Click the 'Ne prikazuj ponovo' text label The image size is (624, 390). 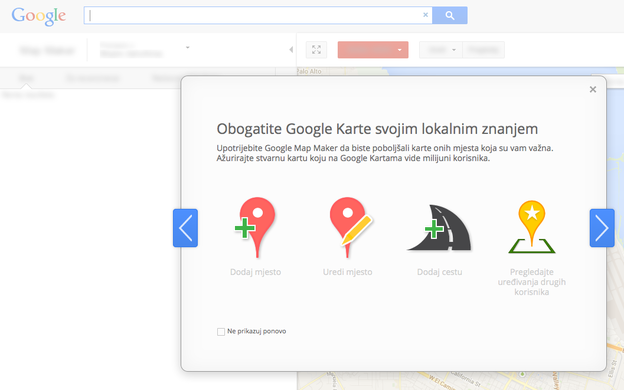pos(257,331)
